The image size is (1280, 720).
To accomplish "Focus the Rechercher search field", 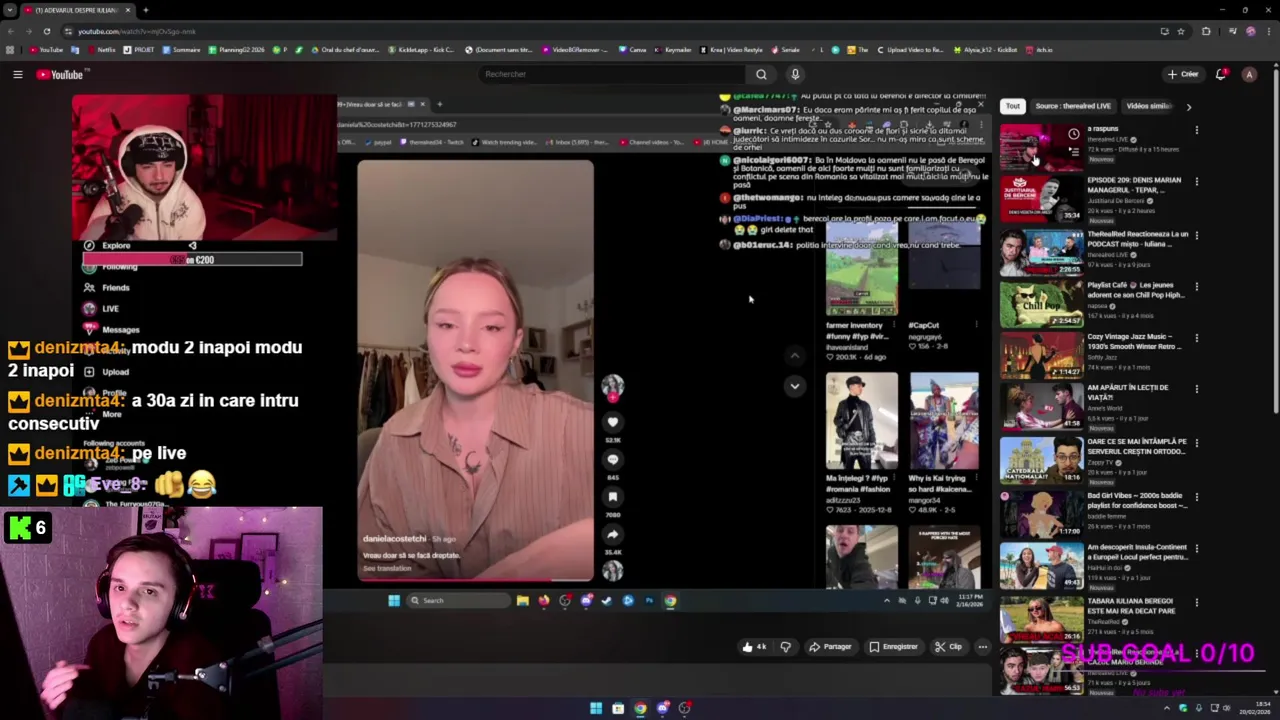I will [x=612, y=74].
